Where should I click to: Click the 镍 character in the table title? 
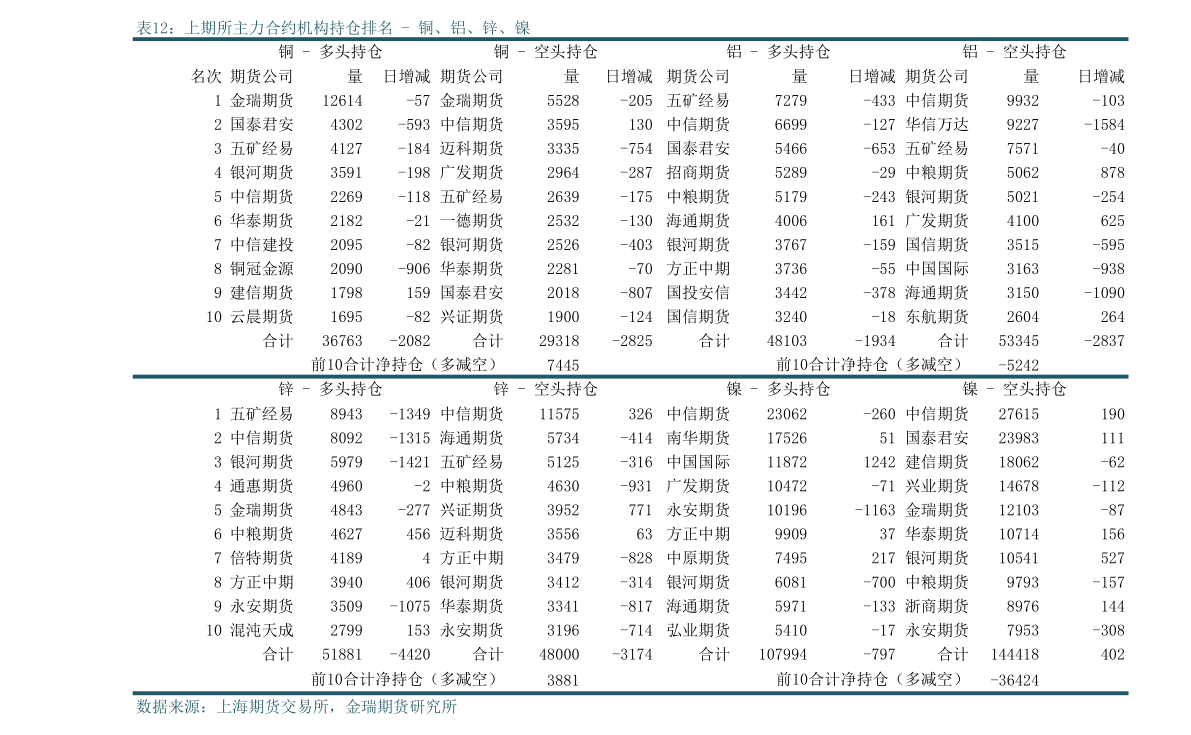(x=522, y=28)
